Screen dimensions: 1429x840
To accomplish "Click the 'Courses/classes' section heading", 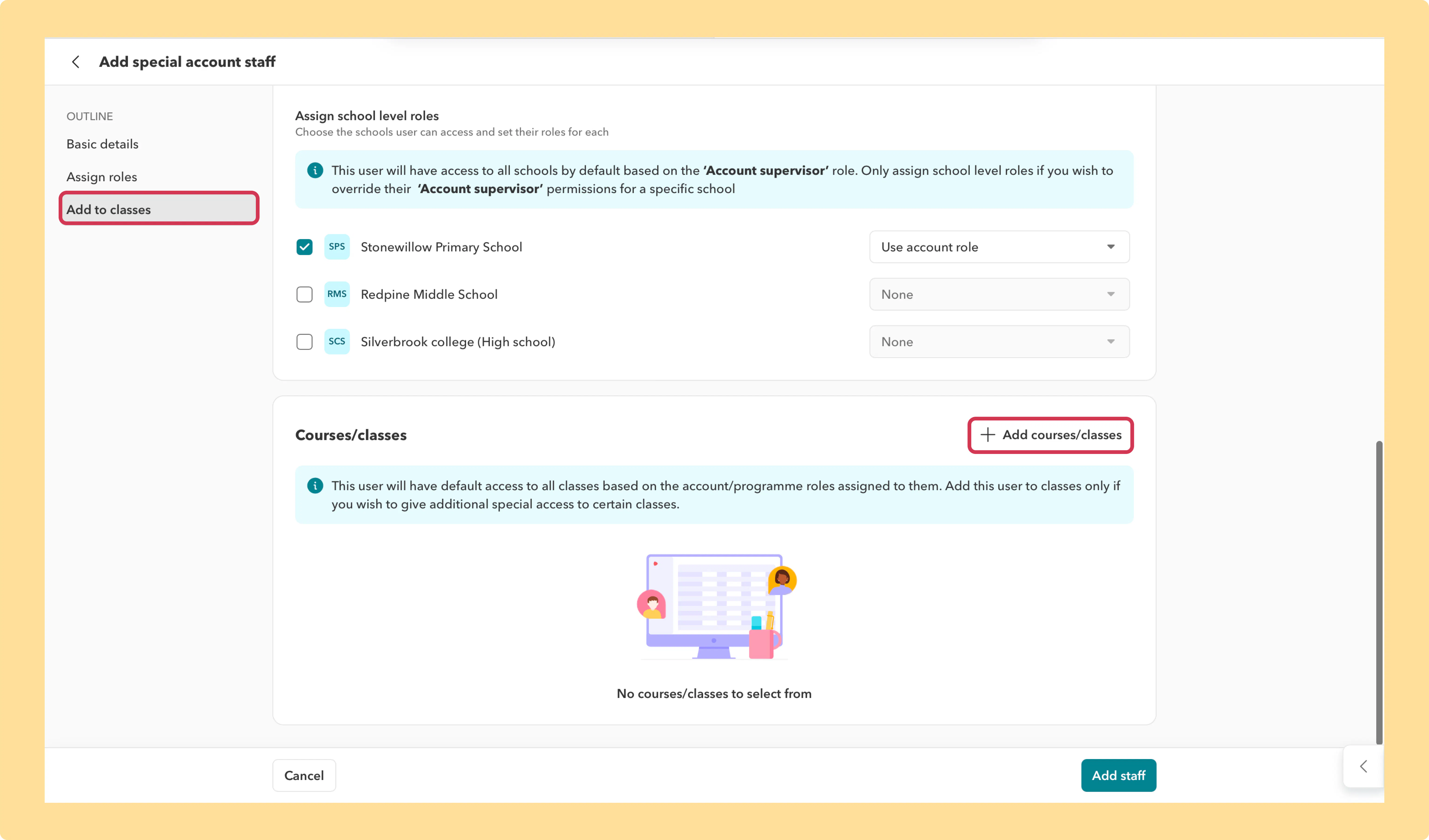I will [351, 435].
